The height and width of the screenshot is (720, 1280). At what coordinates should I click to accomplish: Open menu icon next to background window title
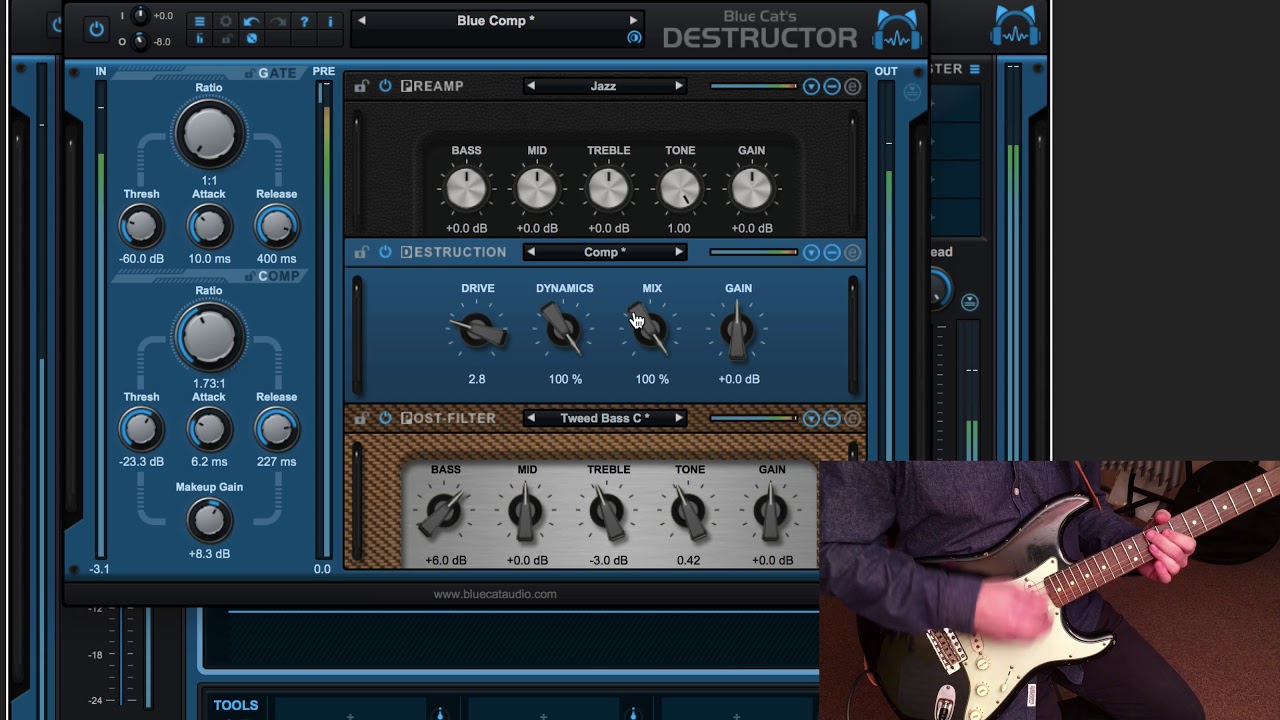click(974, 69)
